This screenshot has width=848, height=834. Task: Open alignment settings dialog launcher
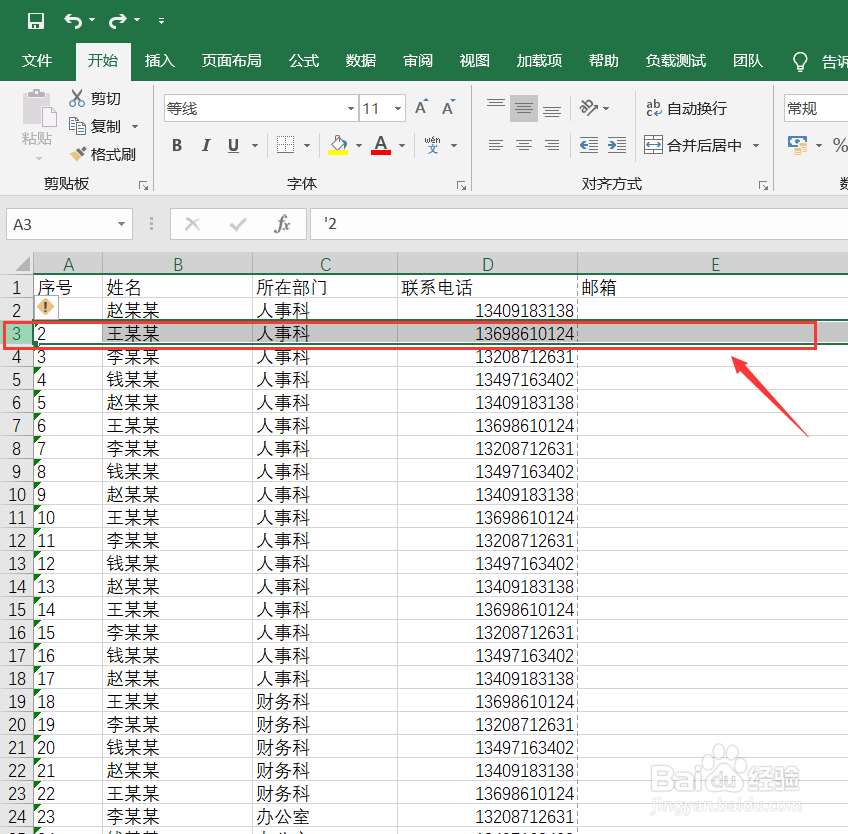pyautogui.click(x=763, y=186)
